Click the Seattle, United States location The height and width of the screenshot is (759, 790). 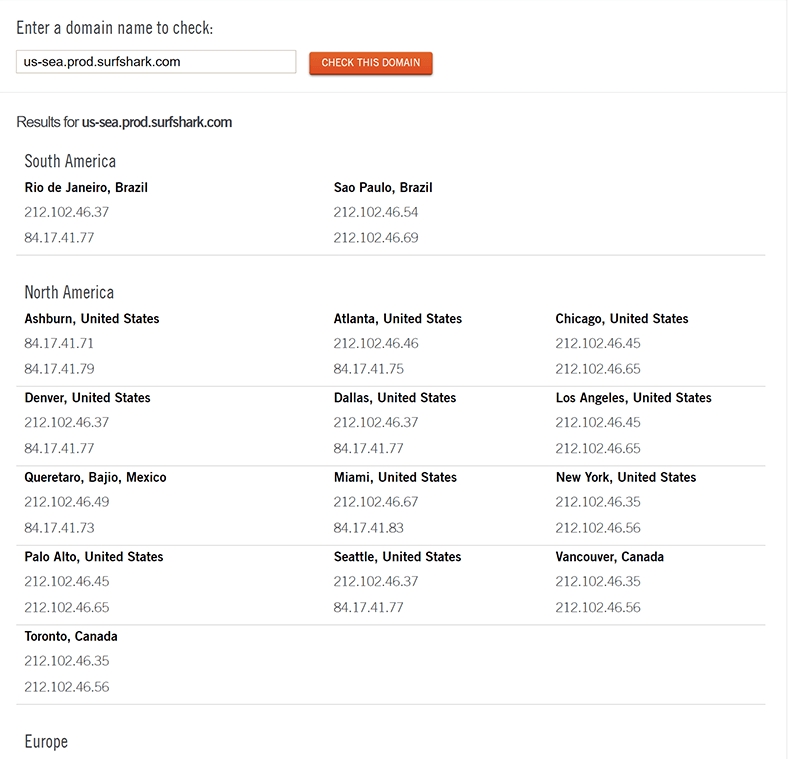(x=397, y=556)
